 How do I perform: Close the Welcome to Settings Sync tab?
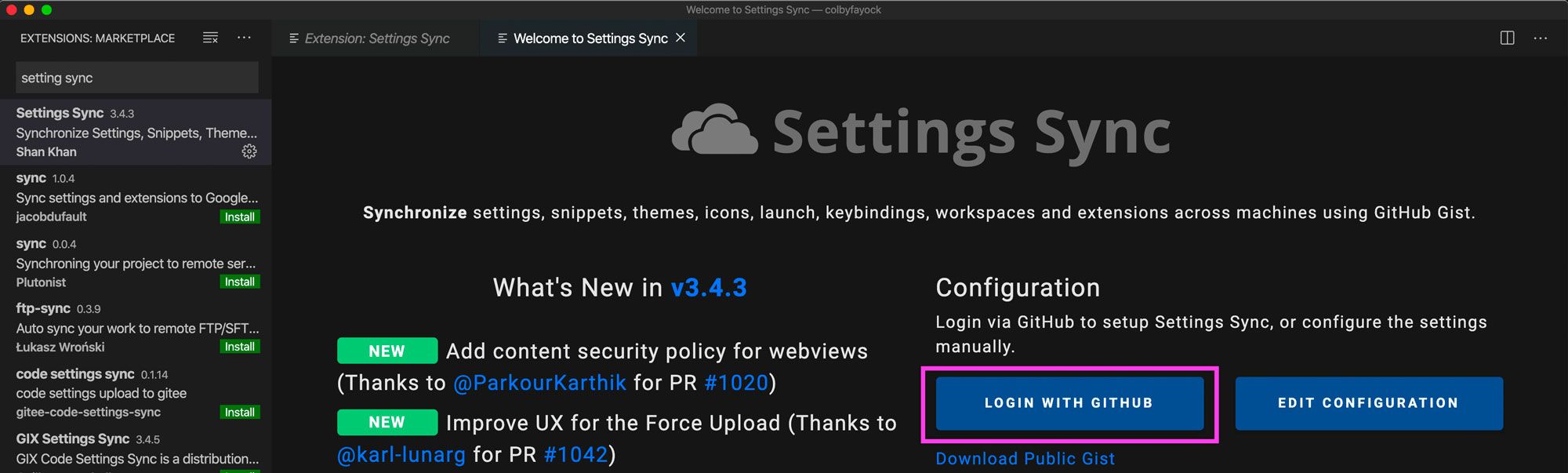point(681,38)
